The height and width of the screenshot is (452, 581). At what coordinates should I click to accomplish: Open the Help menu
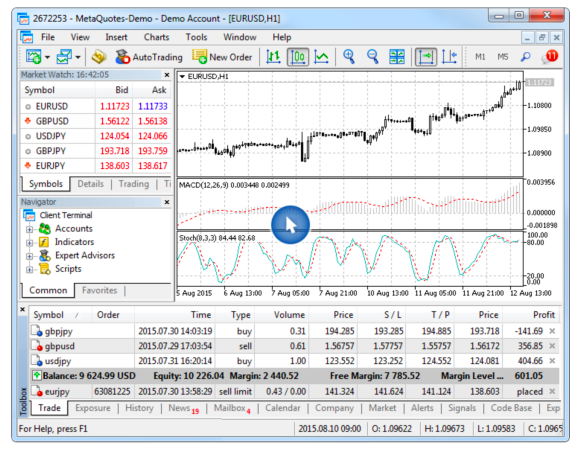(x=282, y=37)
